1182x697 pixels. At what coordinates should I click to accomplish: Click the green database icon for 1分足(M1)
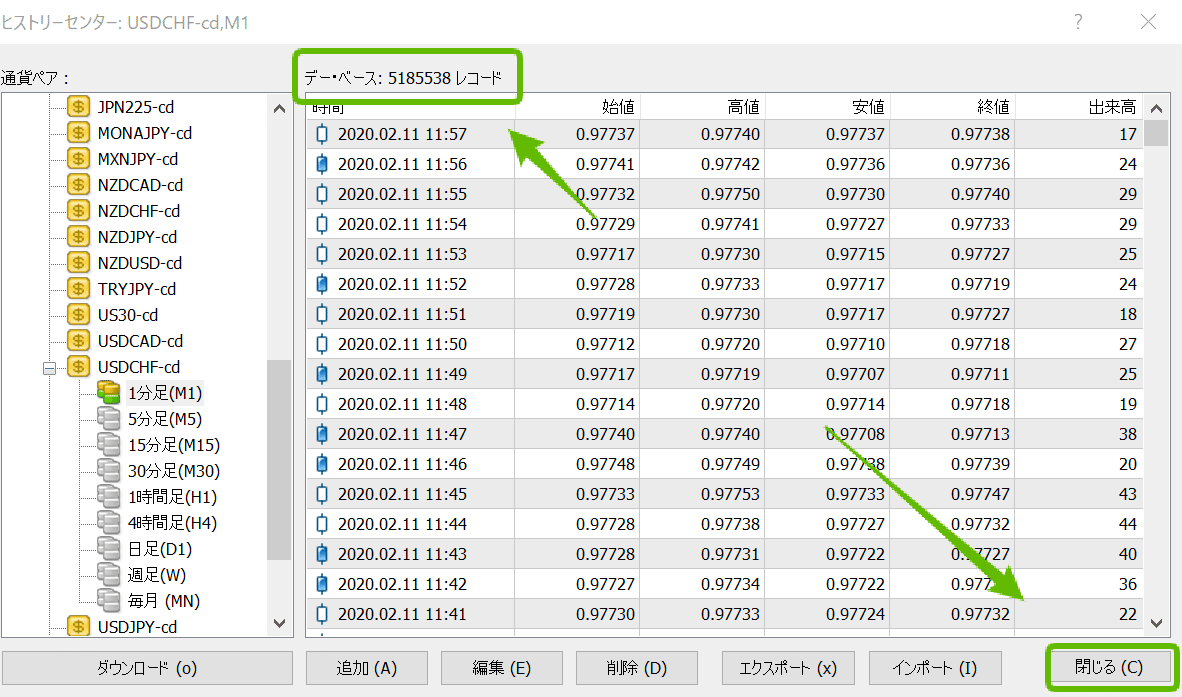(x=109, y=393)
